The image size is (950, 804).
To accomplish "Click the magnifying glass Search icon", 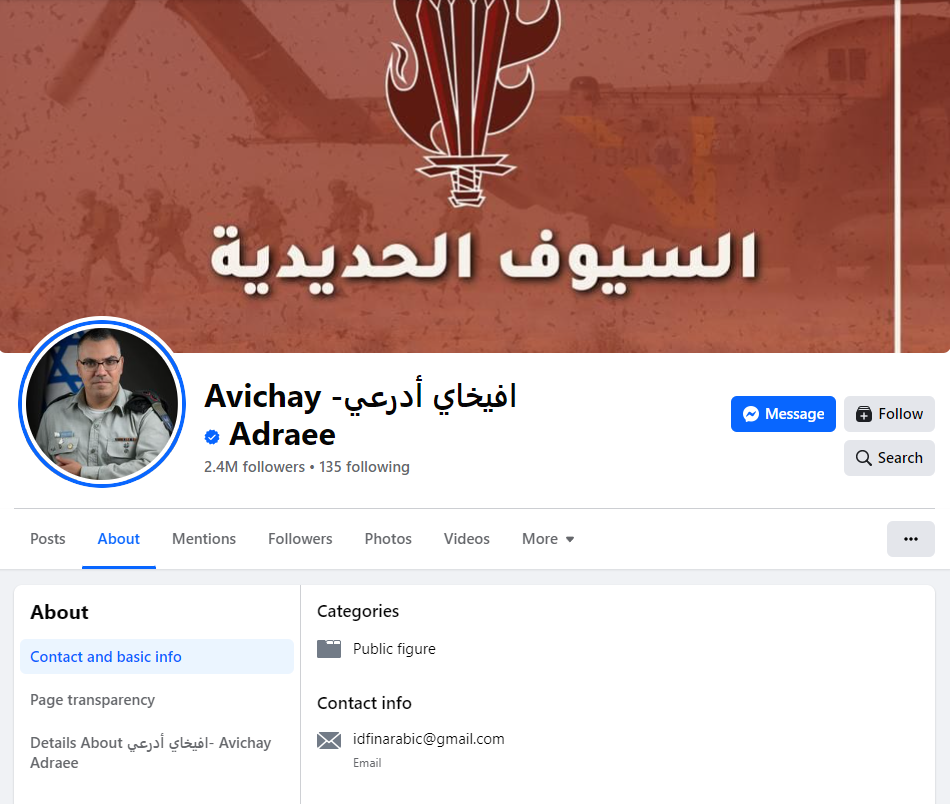I will click(x=863, y=457).
